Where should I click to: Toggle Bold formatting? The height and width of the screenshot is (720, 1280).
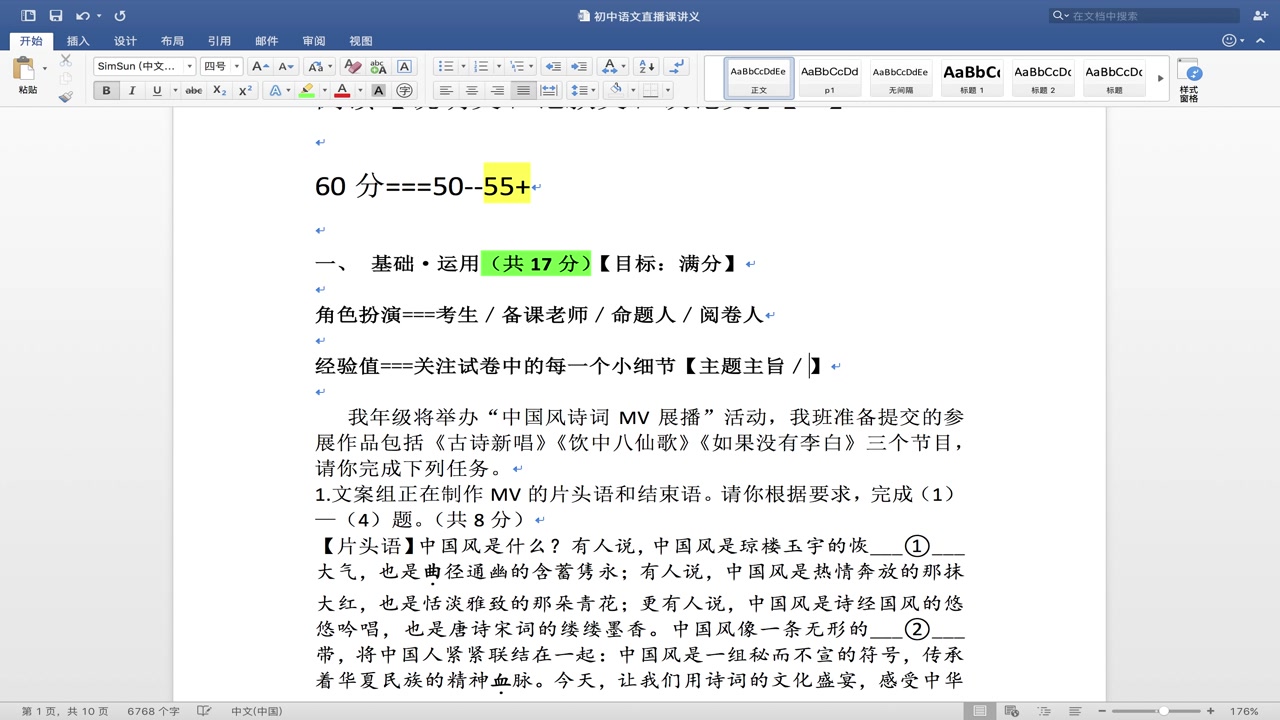(106, 90)
